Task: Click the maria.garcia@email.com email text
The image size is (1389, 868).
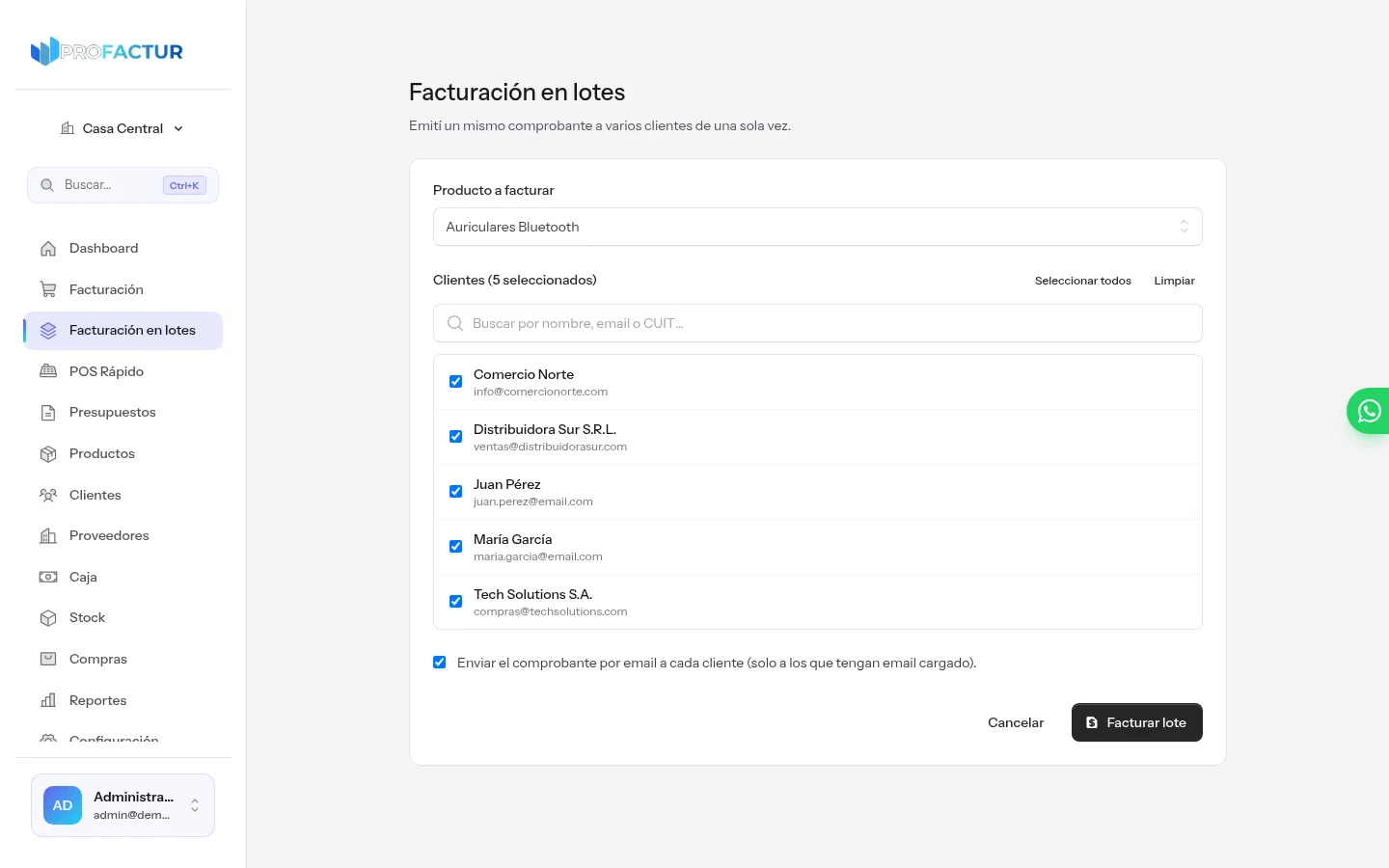Action: (x=537, y=556)
